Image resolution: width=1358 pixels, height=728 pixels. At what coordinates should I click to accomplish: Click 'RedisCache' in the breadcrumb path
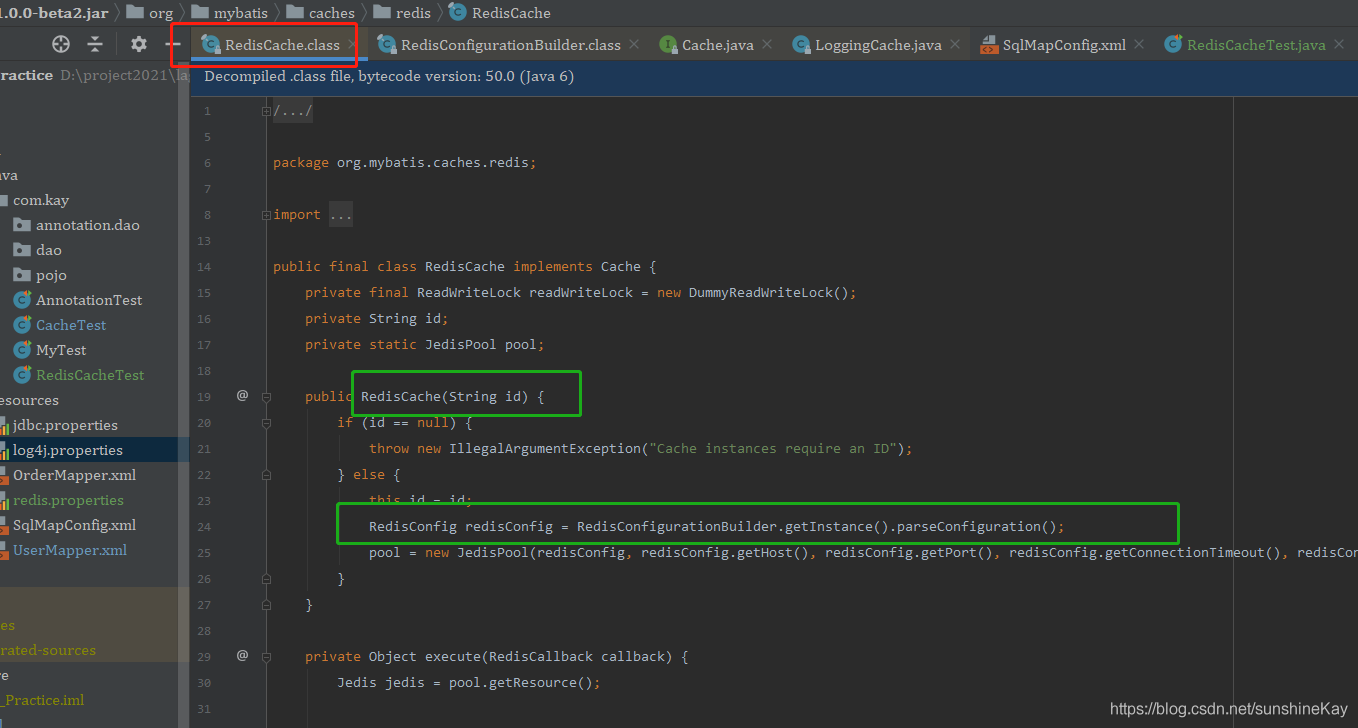pos(511,13)
